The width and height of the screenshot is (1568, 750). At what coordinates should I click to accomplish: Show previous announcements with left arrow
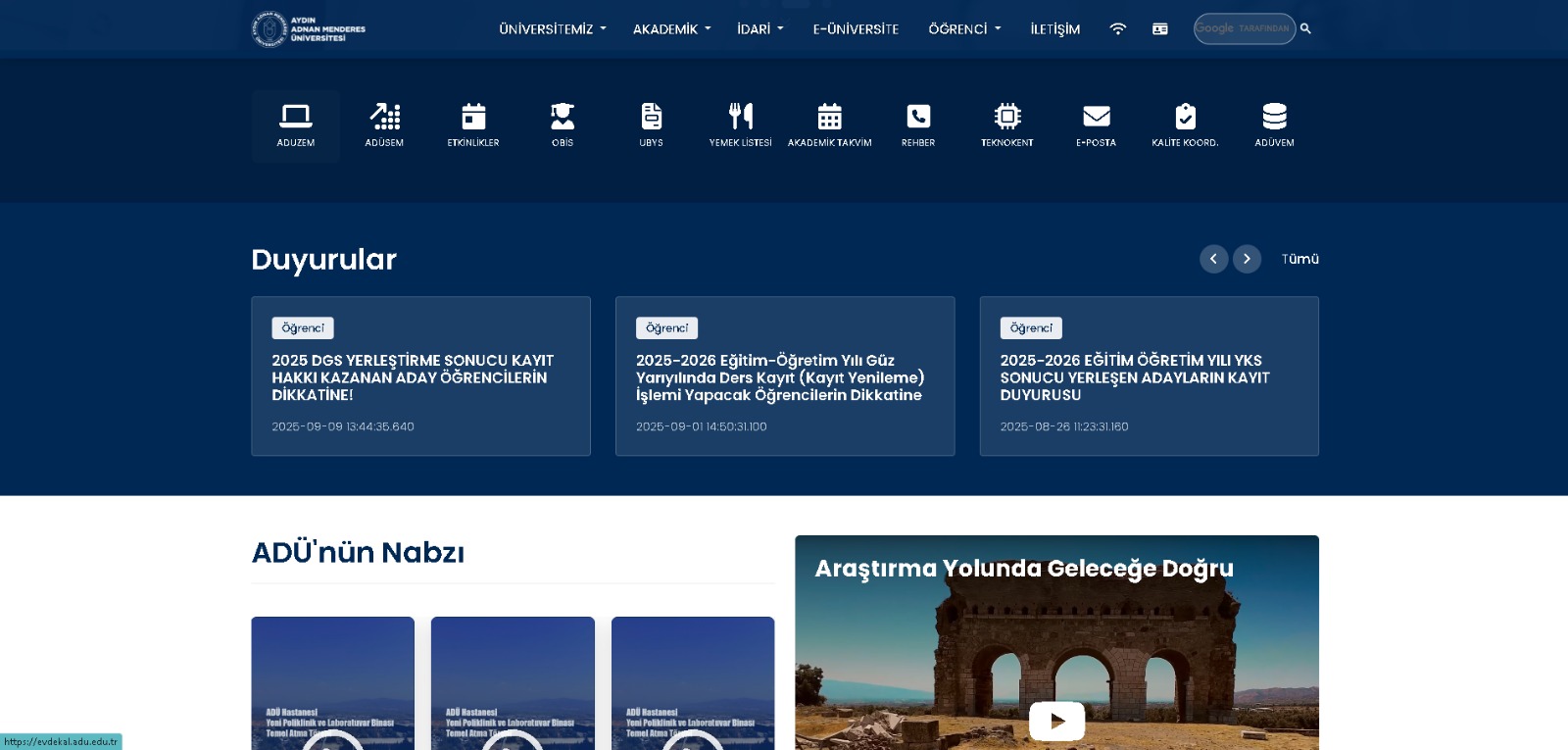pyautogui.click(x=1213, y=259)
